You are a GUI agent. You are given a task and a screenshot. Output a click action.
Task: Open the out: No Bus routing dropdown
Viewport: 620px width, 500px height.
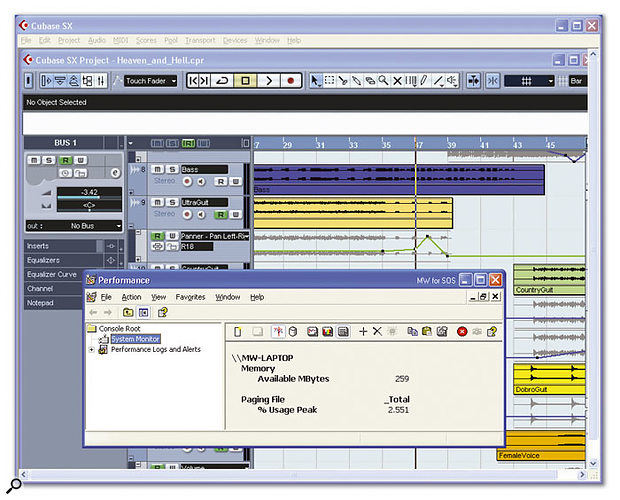click(x=74, y=226)
